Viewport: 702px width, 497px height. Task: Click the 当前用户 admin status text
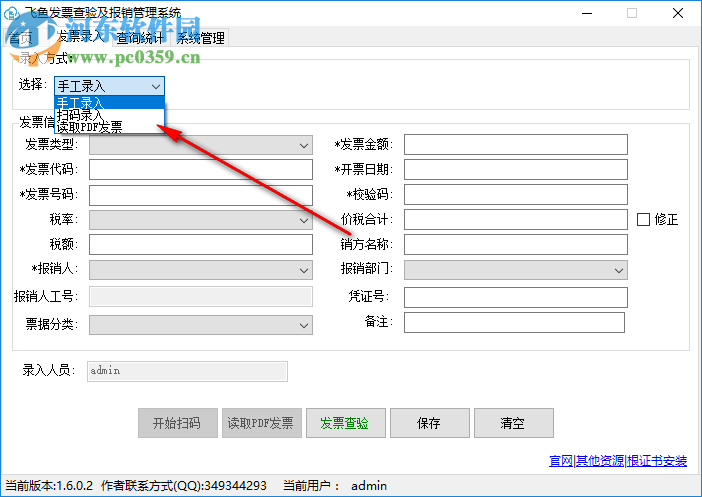point(335,486)
